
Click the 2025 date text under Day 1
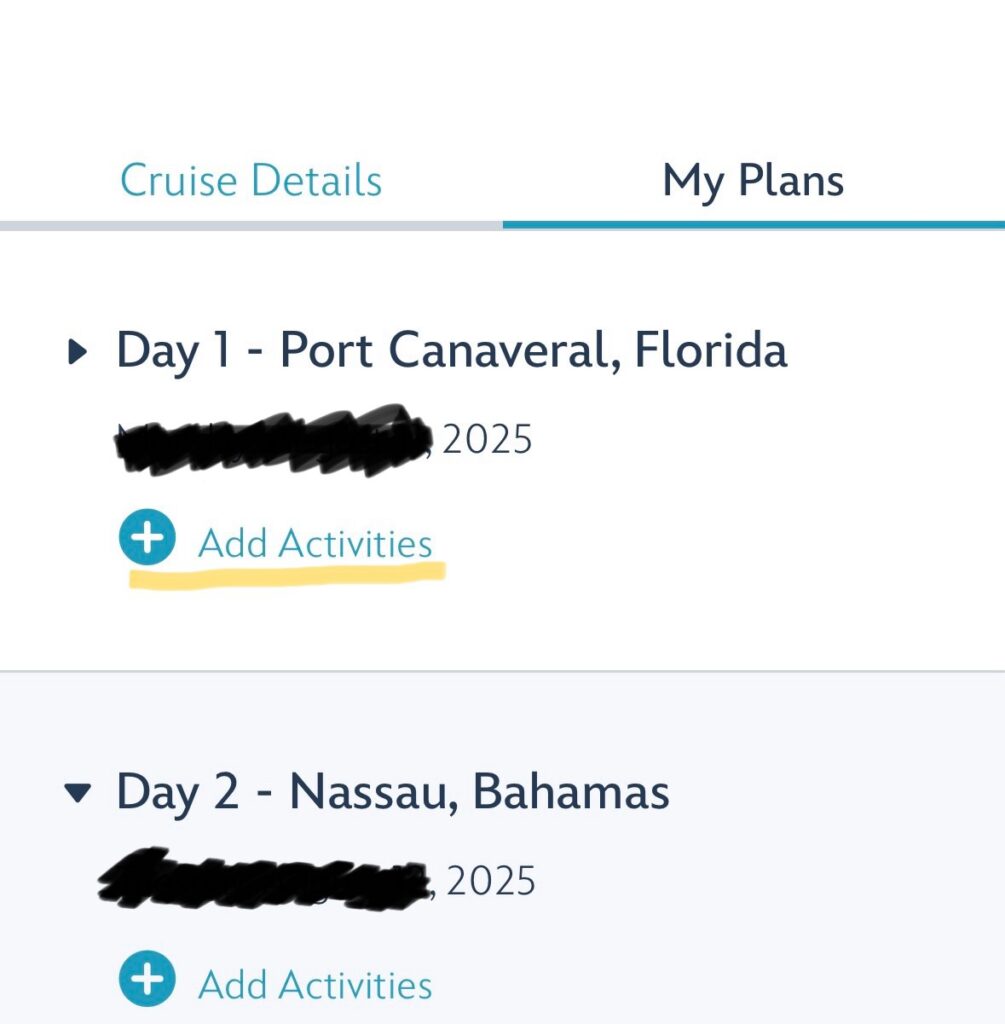[x=487, y=439]
